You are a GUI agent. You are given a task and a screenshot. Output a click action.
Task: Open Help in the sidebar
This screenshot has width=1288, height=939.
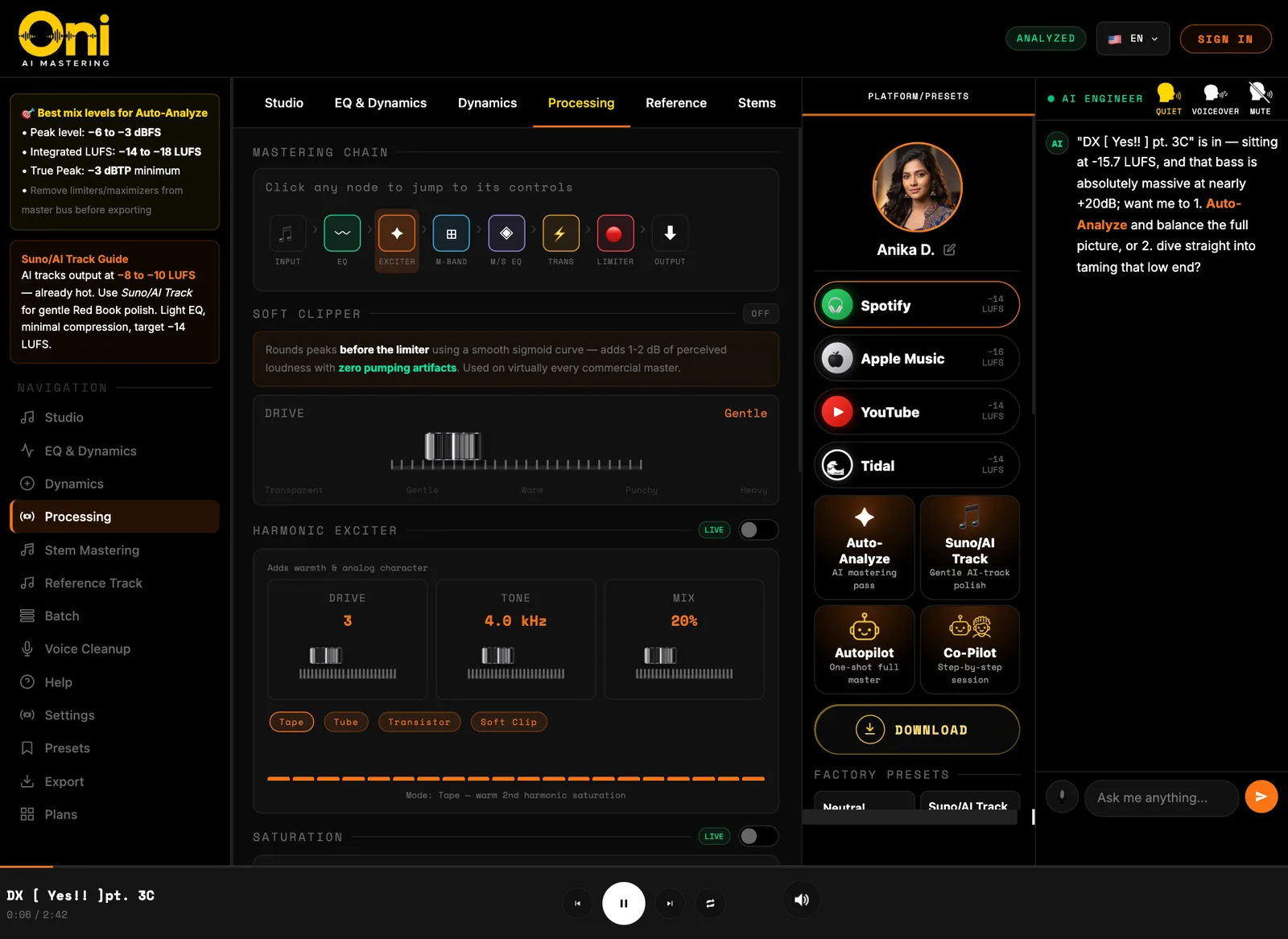pos(114,682)
